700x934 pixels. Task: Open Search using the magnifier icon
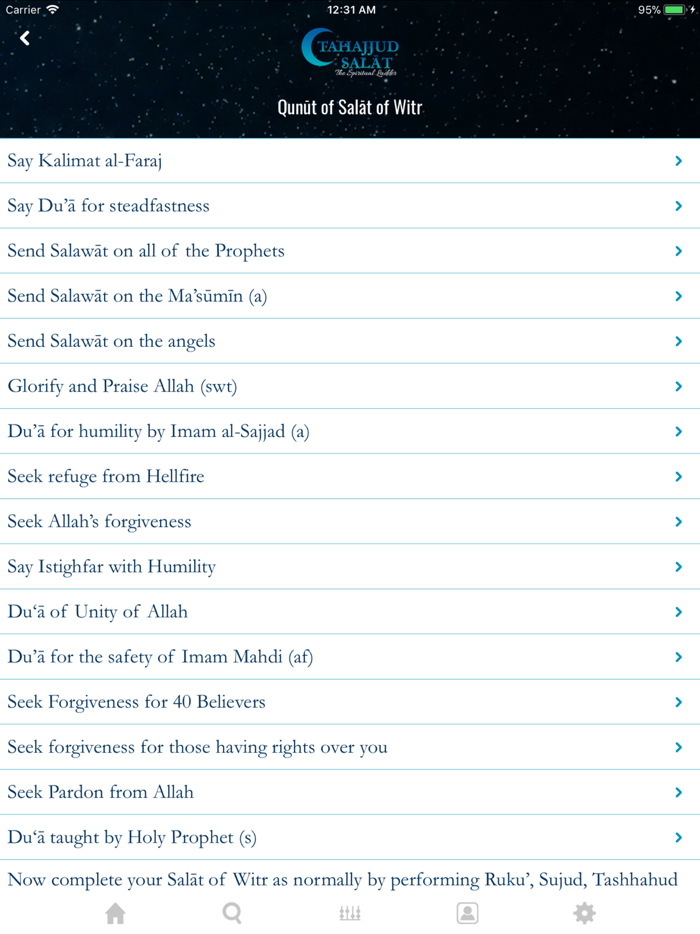point(232,912)
